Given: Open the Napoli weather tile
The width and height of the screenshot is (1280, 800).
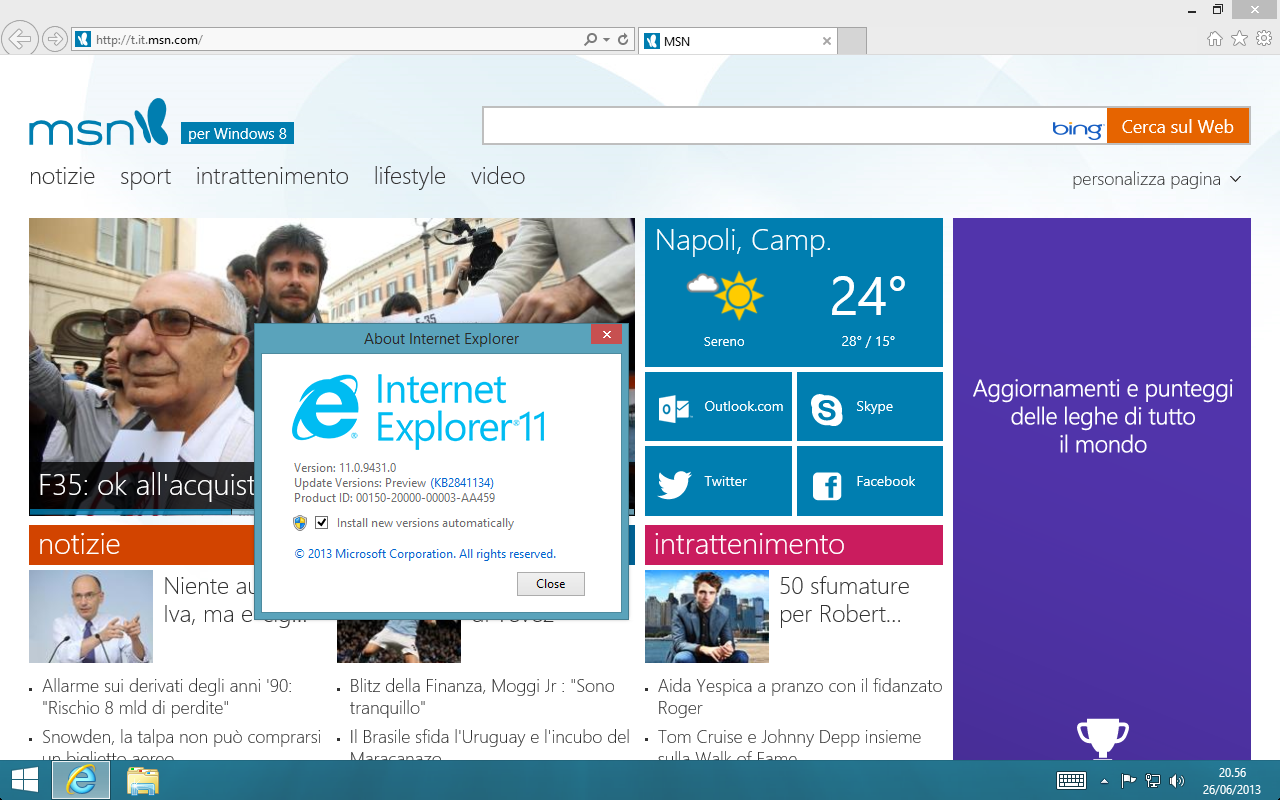Looking at the screenshot, I should click(794, 292).
